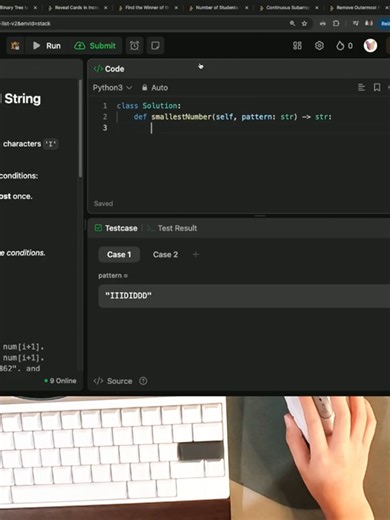Click the description panel scrollbar
This screenshot has width=390, height=520.
[x=80, y=128]
